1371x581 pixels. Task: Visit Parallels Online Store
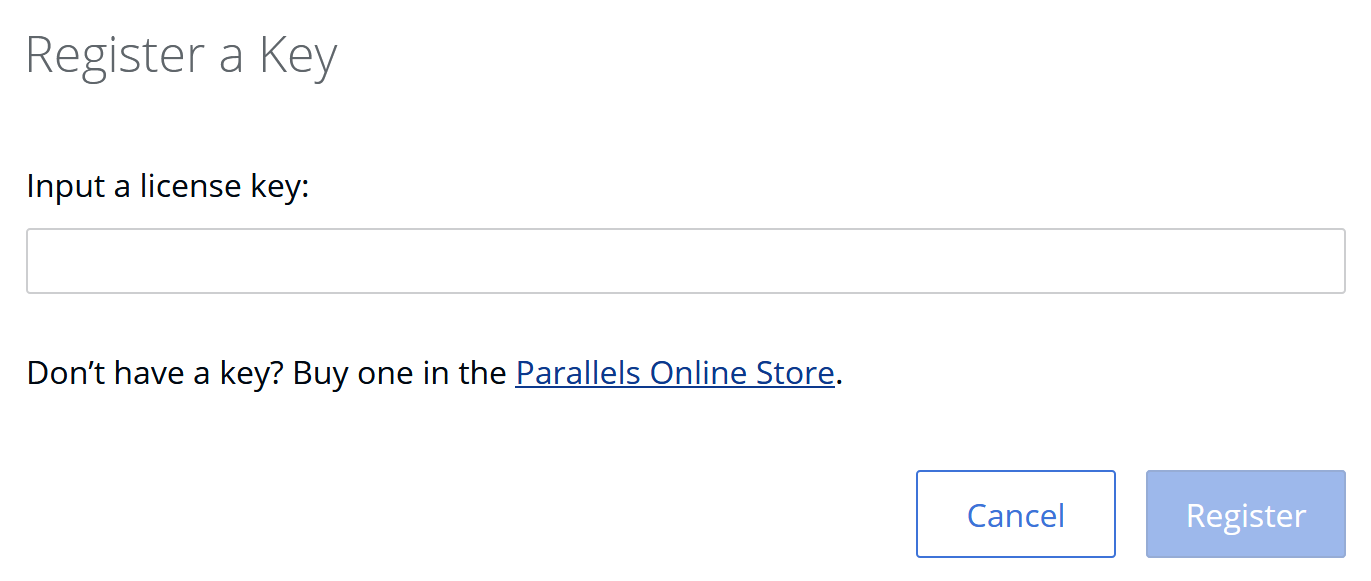point(674,373)
